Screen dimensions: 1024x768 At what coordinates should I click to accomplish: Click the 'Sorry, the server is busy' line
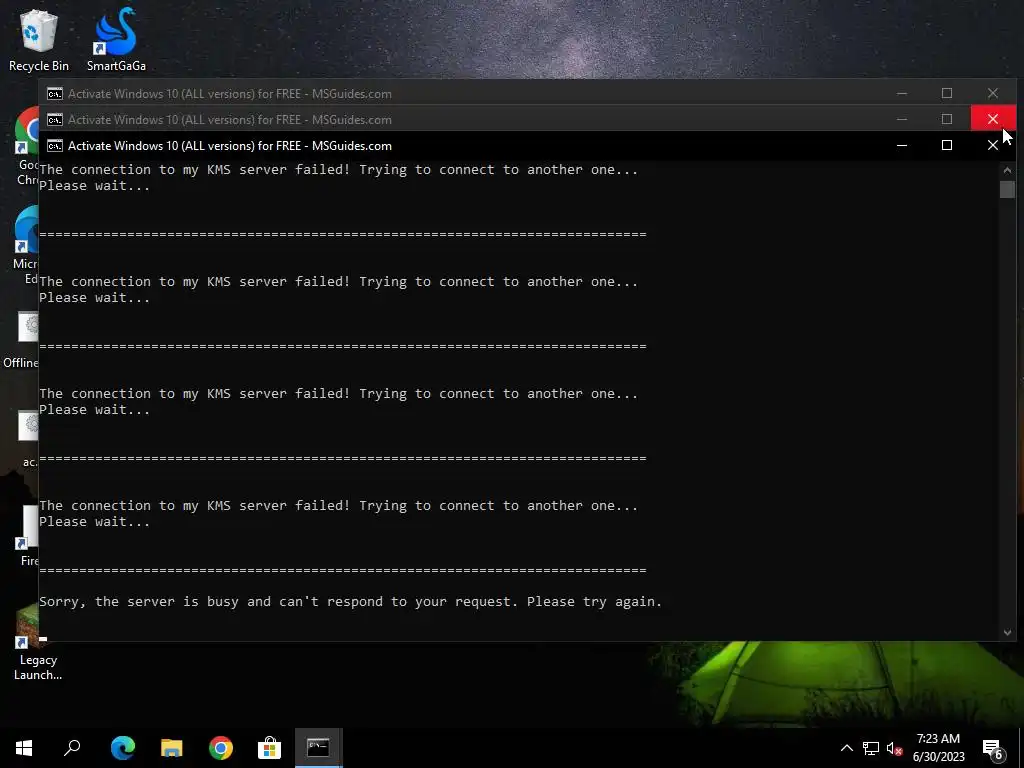351,601
